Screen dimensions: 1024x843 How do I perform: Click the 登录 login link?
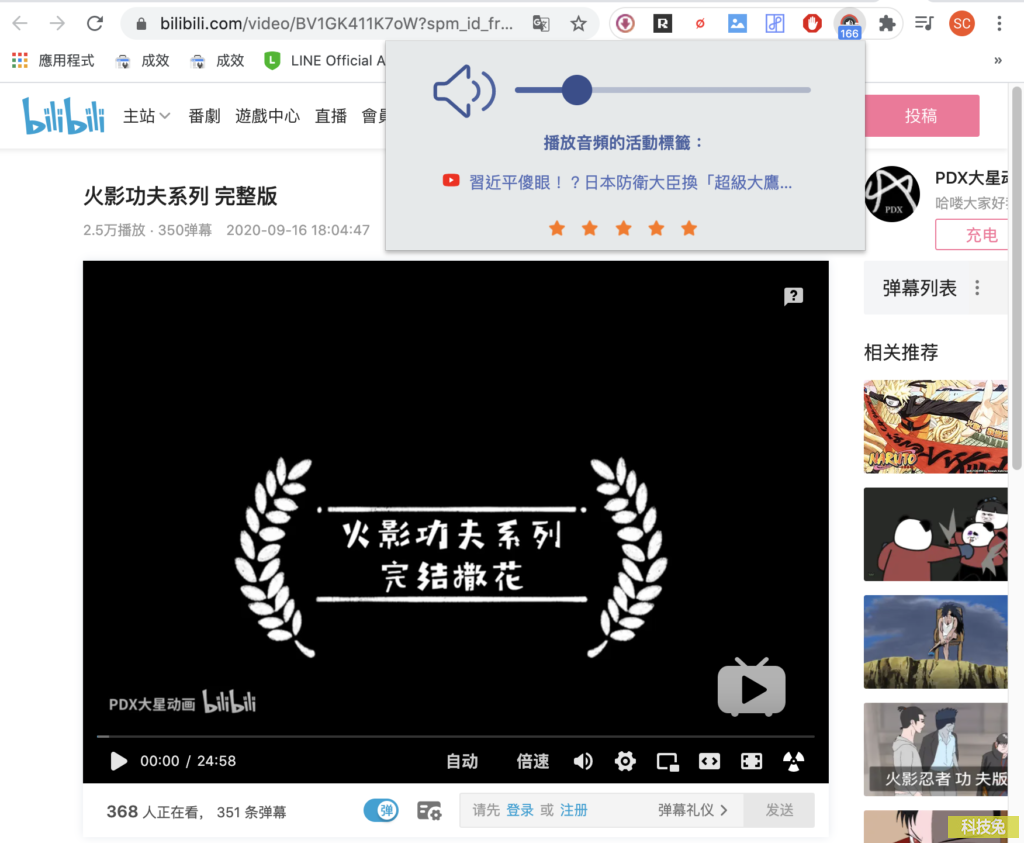[x=520, y=810]
